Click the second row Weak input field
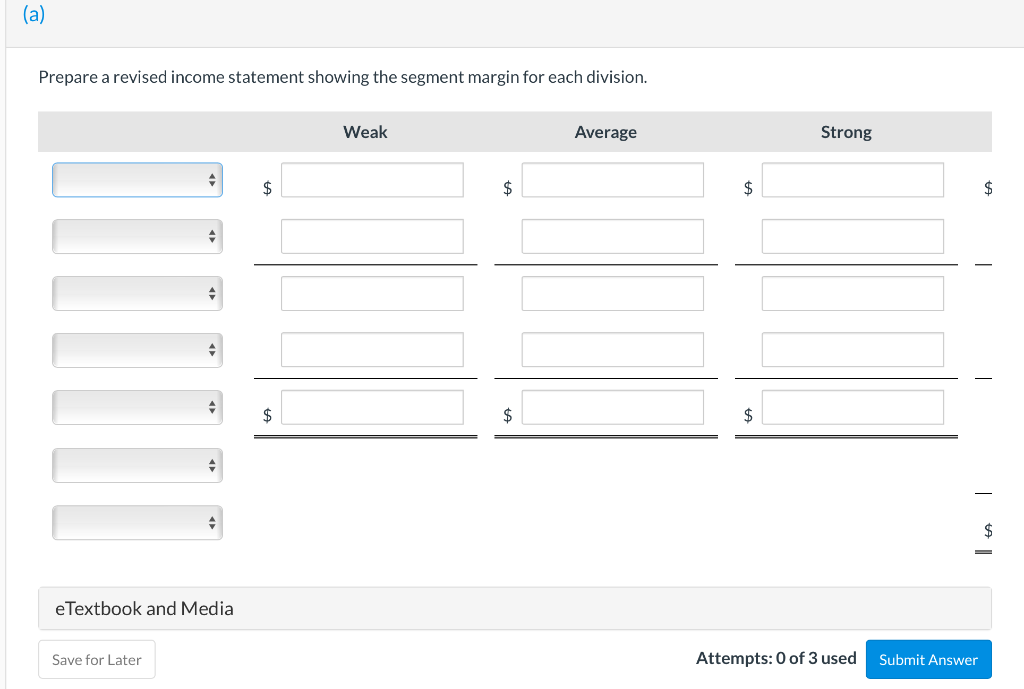Viewport: 1024px width, 689px height. (372, 236)
